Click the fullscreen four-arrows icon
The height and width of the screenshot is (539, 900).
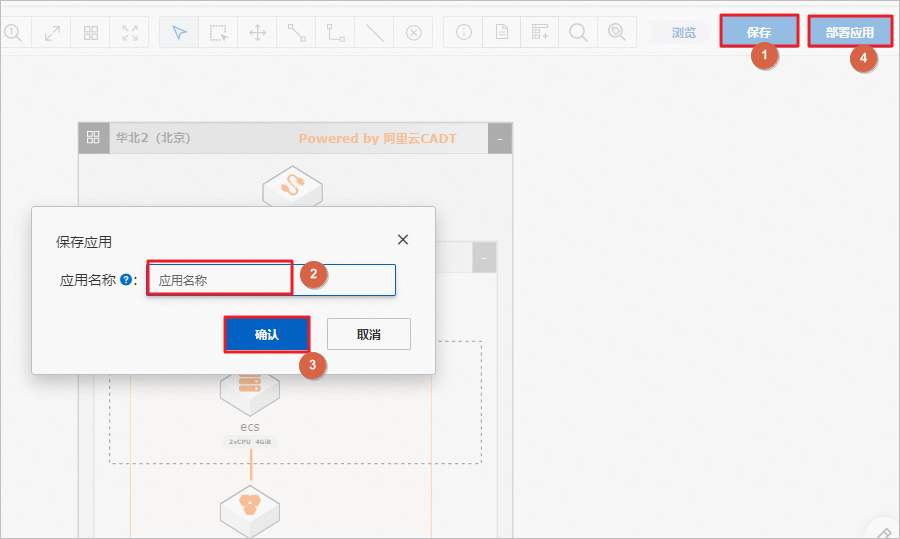pos(130,33)
